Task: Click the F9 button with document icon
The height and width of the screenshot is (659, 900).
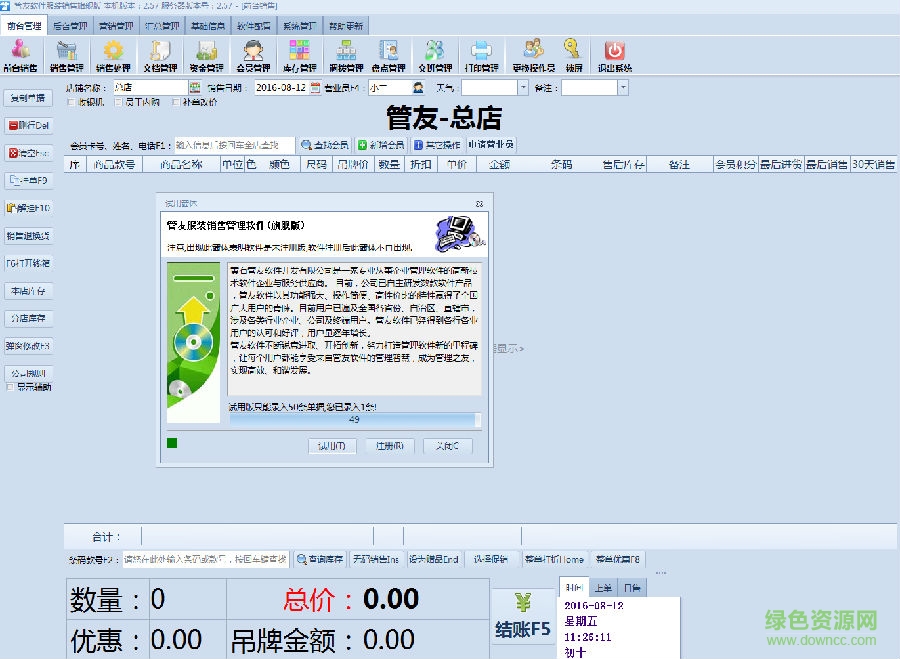Action: [29, 180]
